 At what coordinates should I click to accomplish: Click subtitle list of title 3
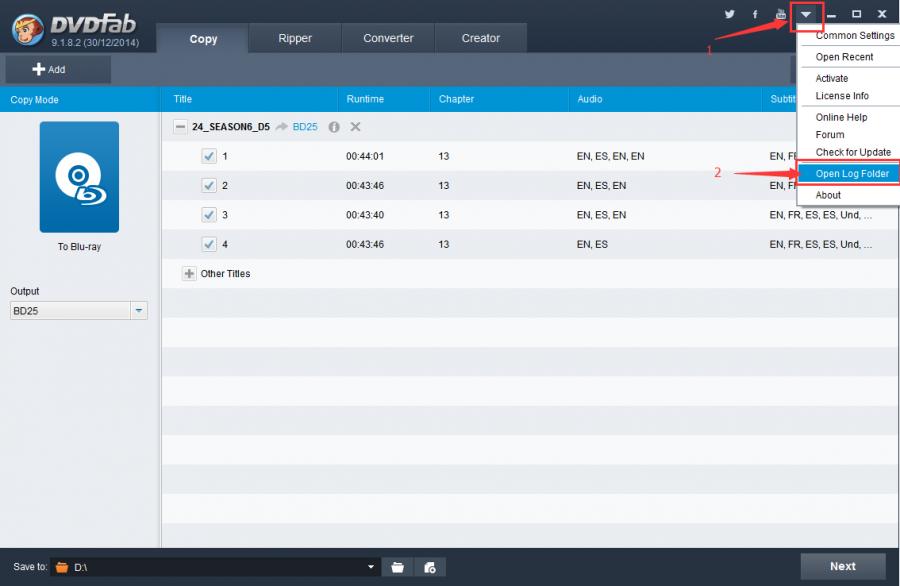(821, 215)
